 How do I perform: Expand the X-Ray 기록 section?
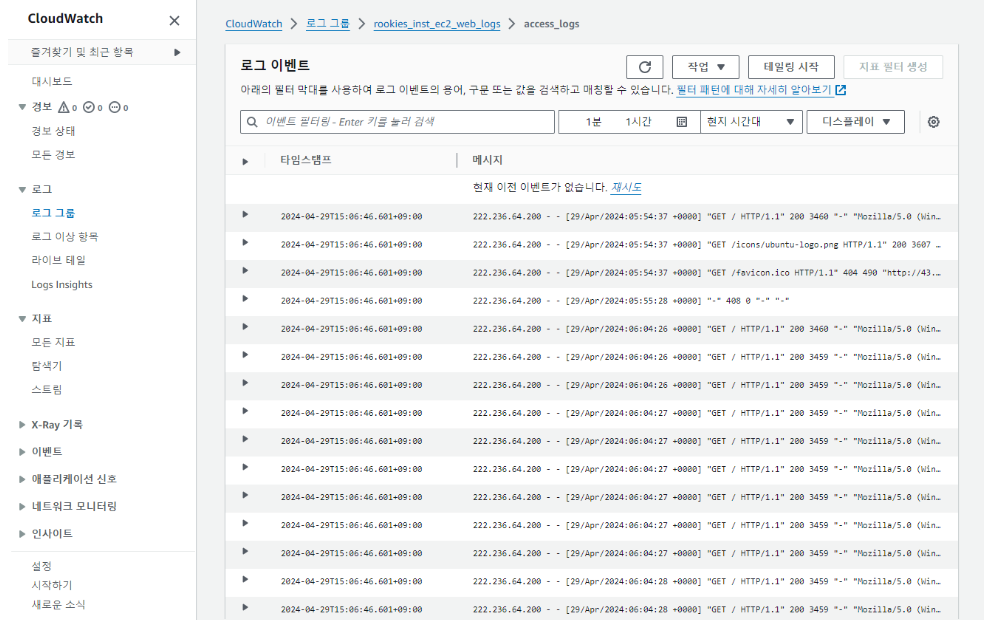(22, 425)
